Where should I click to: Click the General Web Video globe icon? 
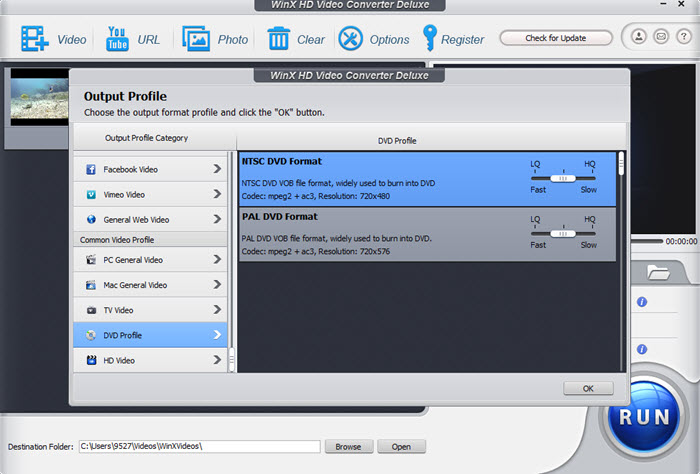(91, 220)
